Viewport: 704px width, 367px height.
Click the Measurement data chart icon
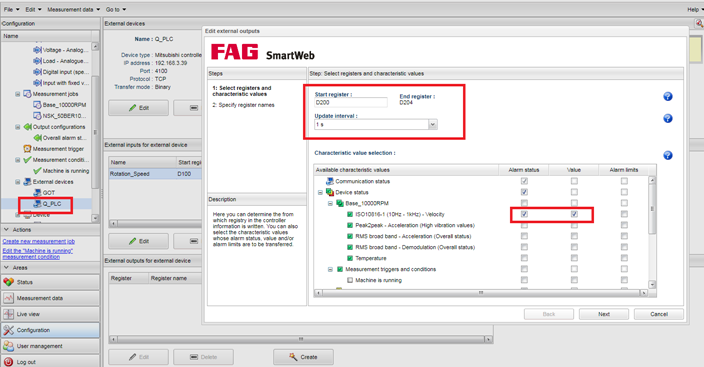click(8, 298)
